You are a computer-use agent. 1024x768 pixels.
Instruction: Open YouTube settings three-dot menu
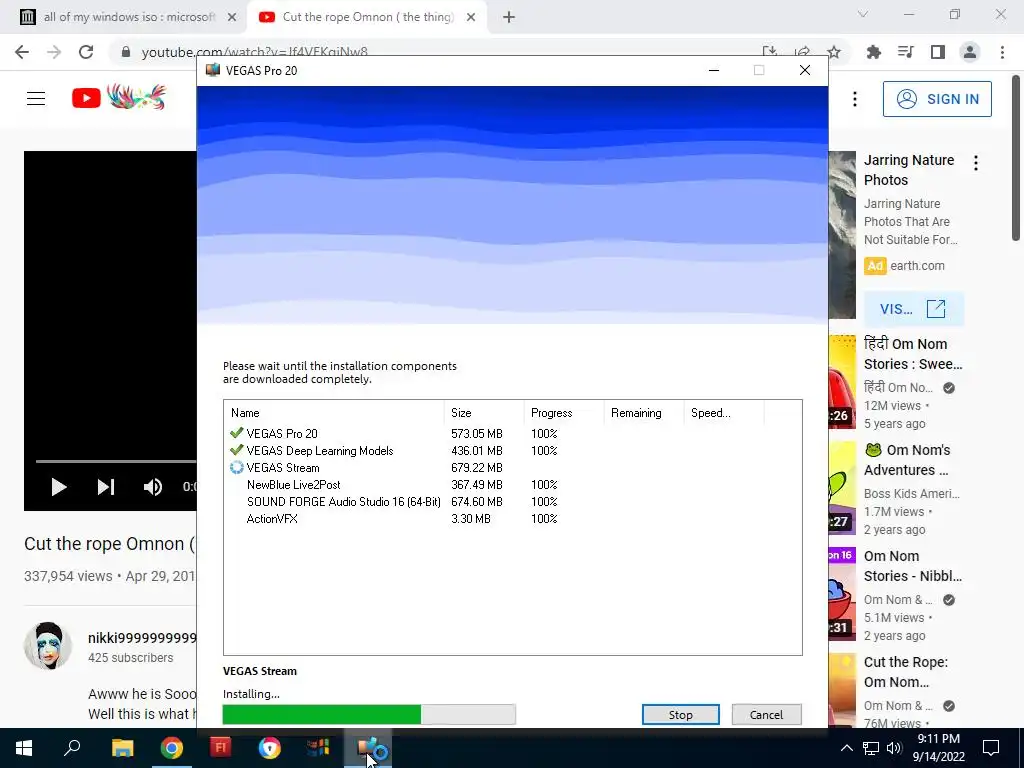click(x=855, y=99)
